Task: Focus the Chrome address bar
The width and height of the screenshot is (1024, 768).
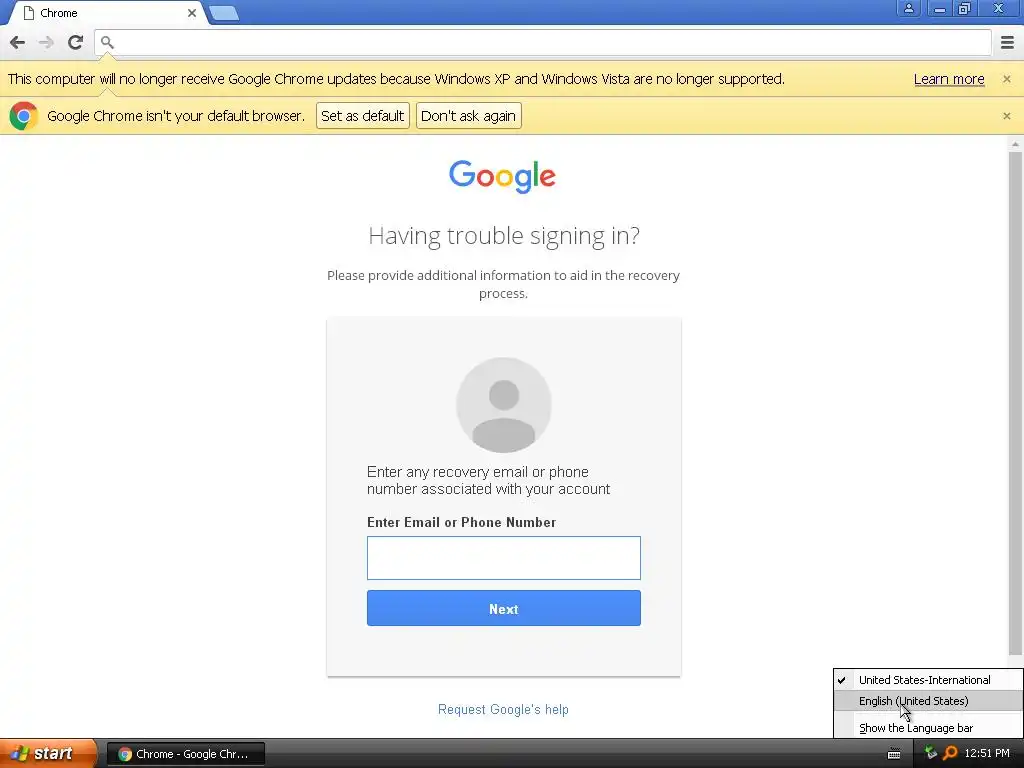Action: click(x=543, y=42)
